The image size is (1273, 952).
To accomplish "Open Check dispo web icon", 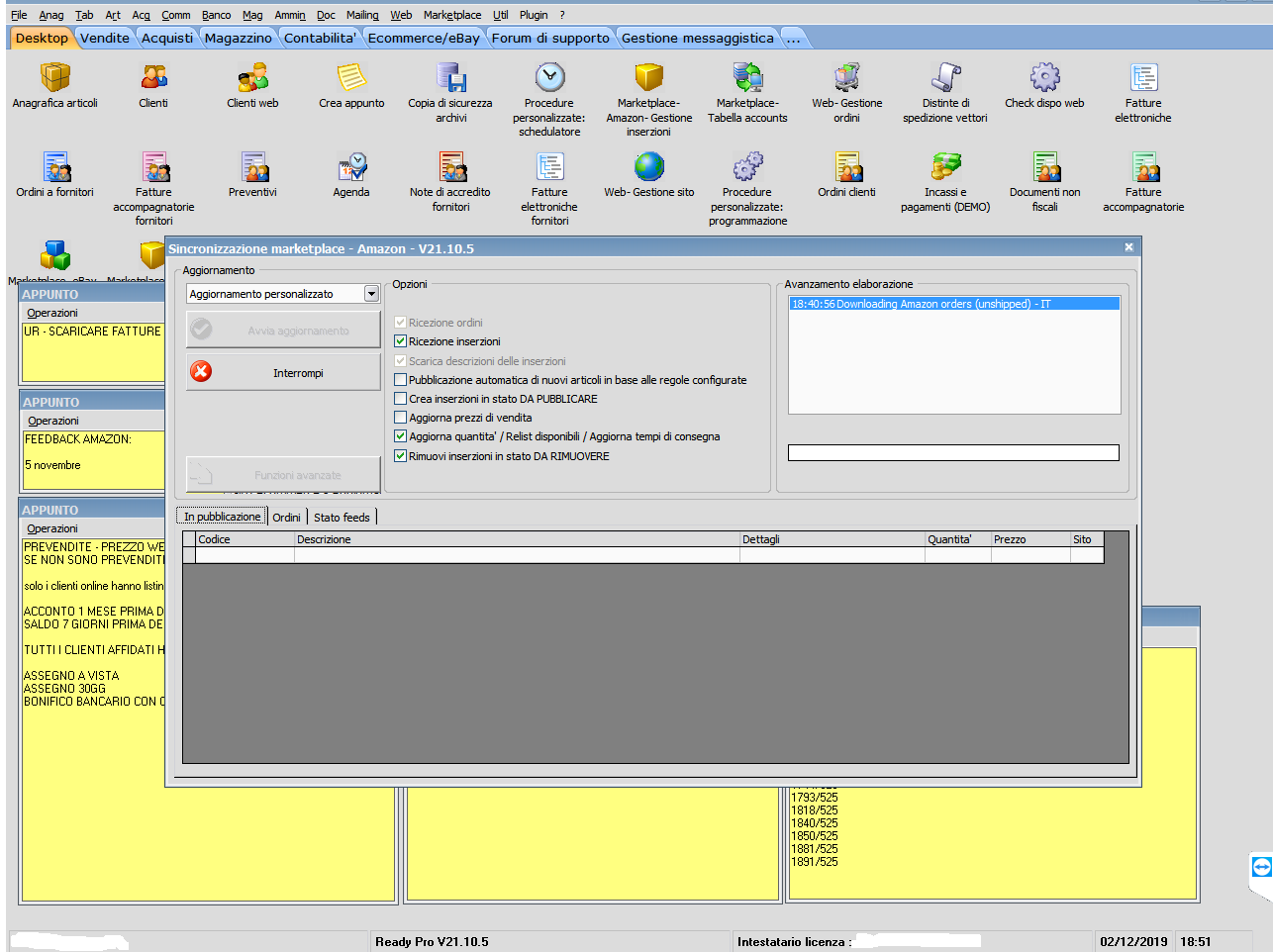I will [x=1044, y=77].
